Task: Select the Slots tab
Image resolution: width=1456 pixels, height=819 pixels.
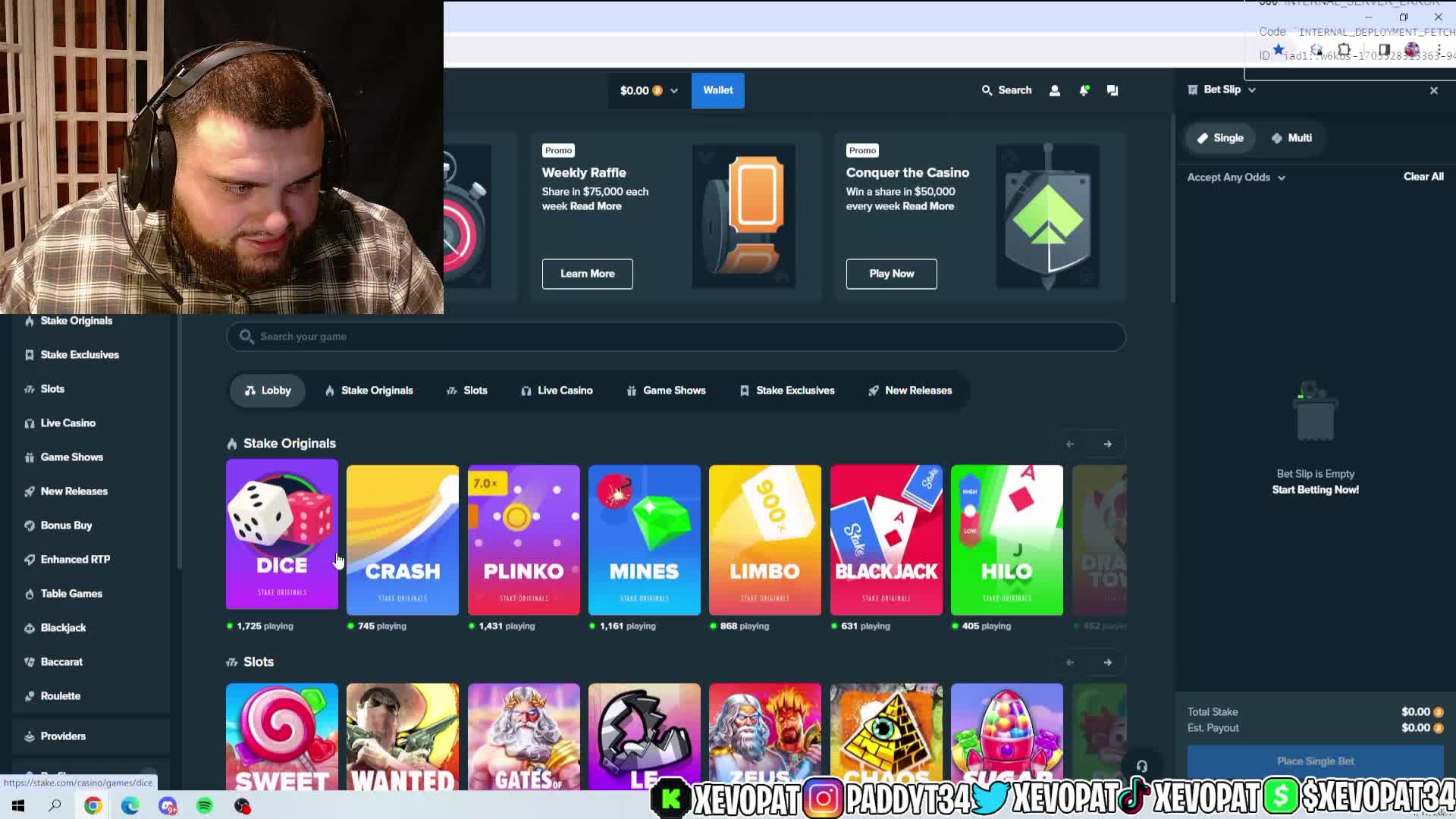Action: pos(466,391)
